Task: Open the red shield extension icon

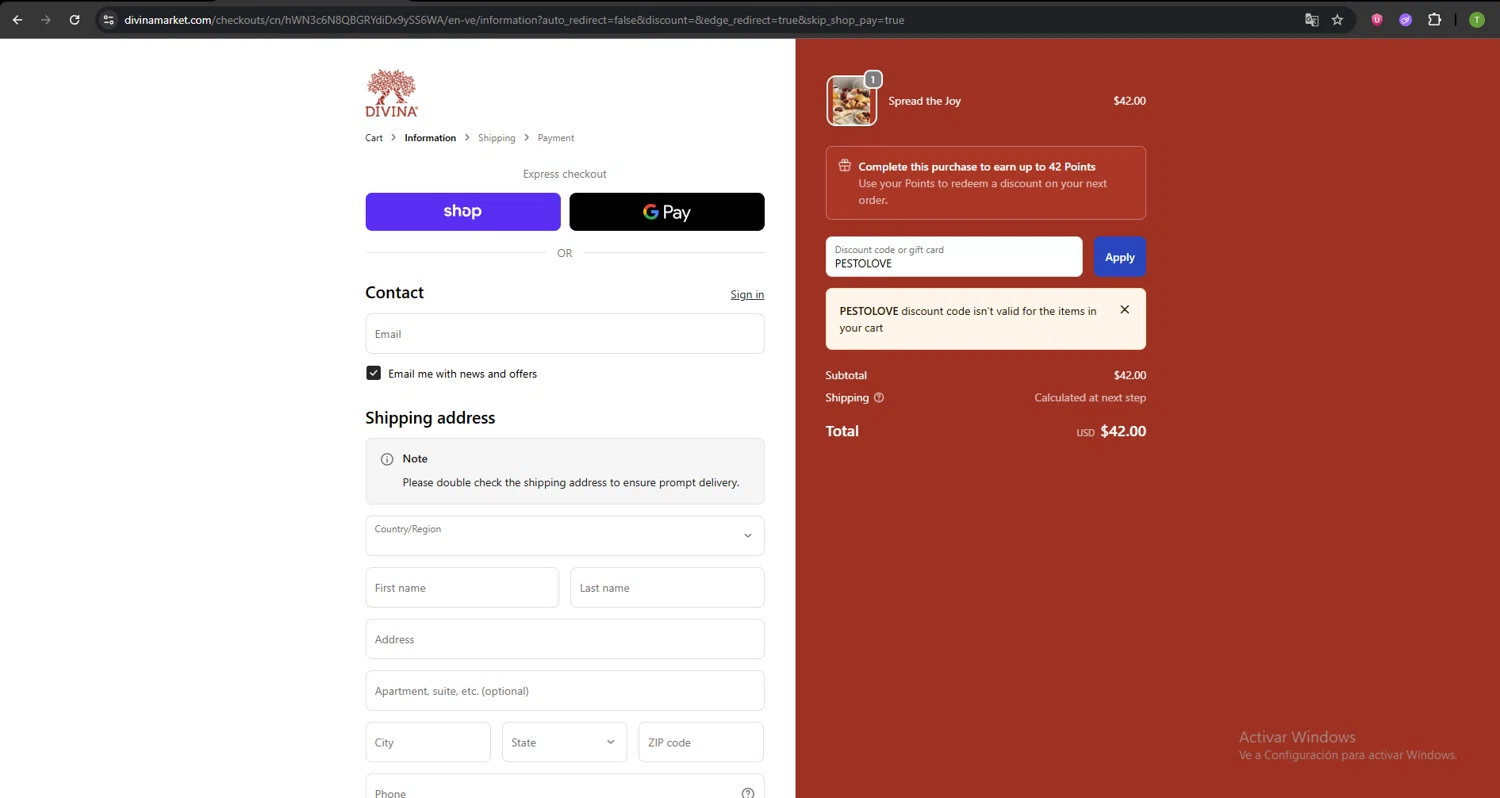Action: 1377,19
